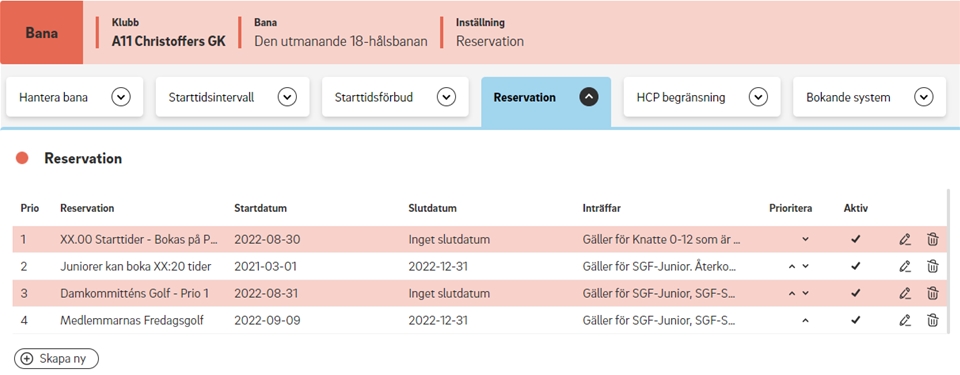This screenshot has height=375, width=960.
Task: Click the red Bana header block
Action: 42,32
